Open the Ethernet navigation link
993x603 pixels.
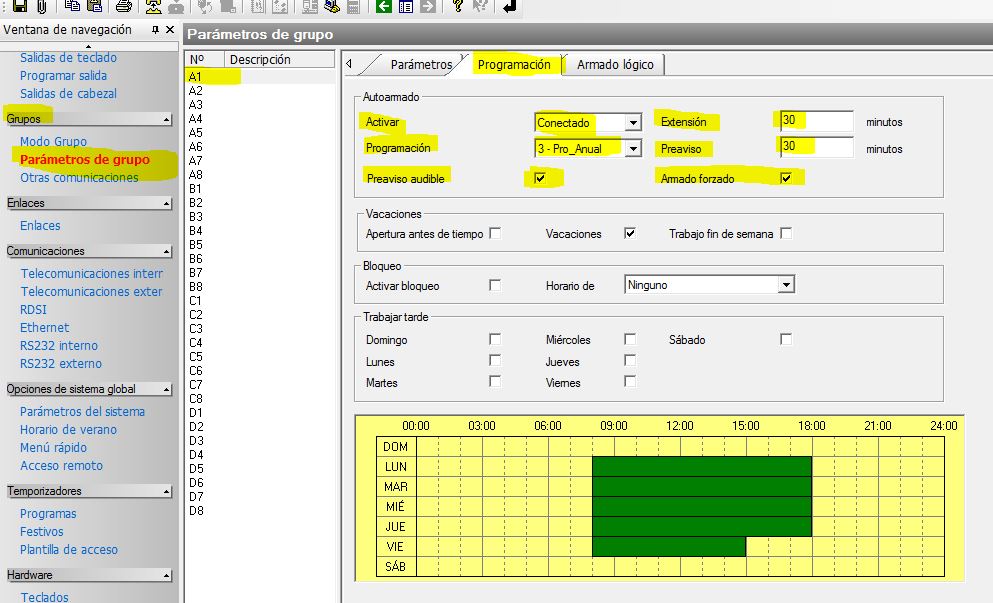tap(44, 327)
